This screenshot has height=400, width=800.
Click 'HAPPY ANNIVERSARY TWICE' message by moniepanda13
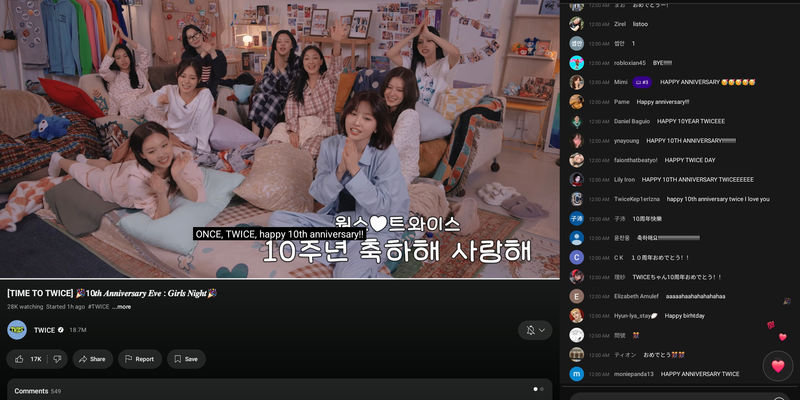coord(700,374)
